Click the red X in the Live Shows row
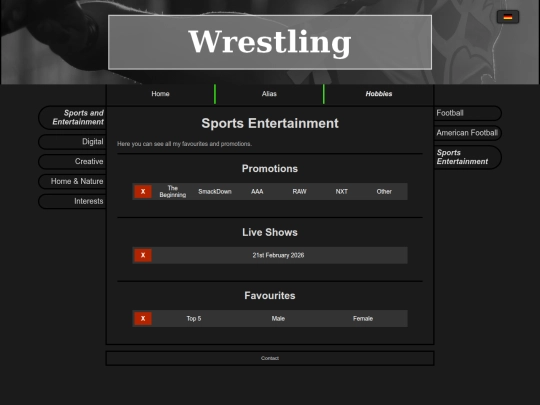 pyautogui.click(x=143, y=255)
